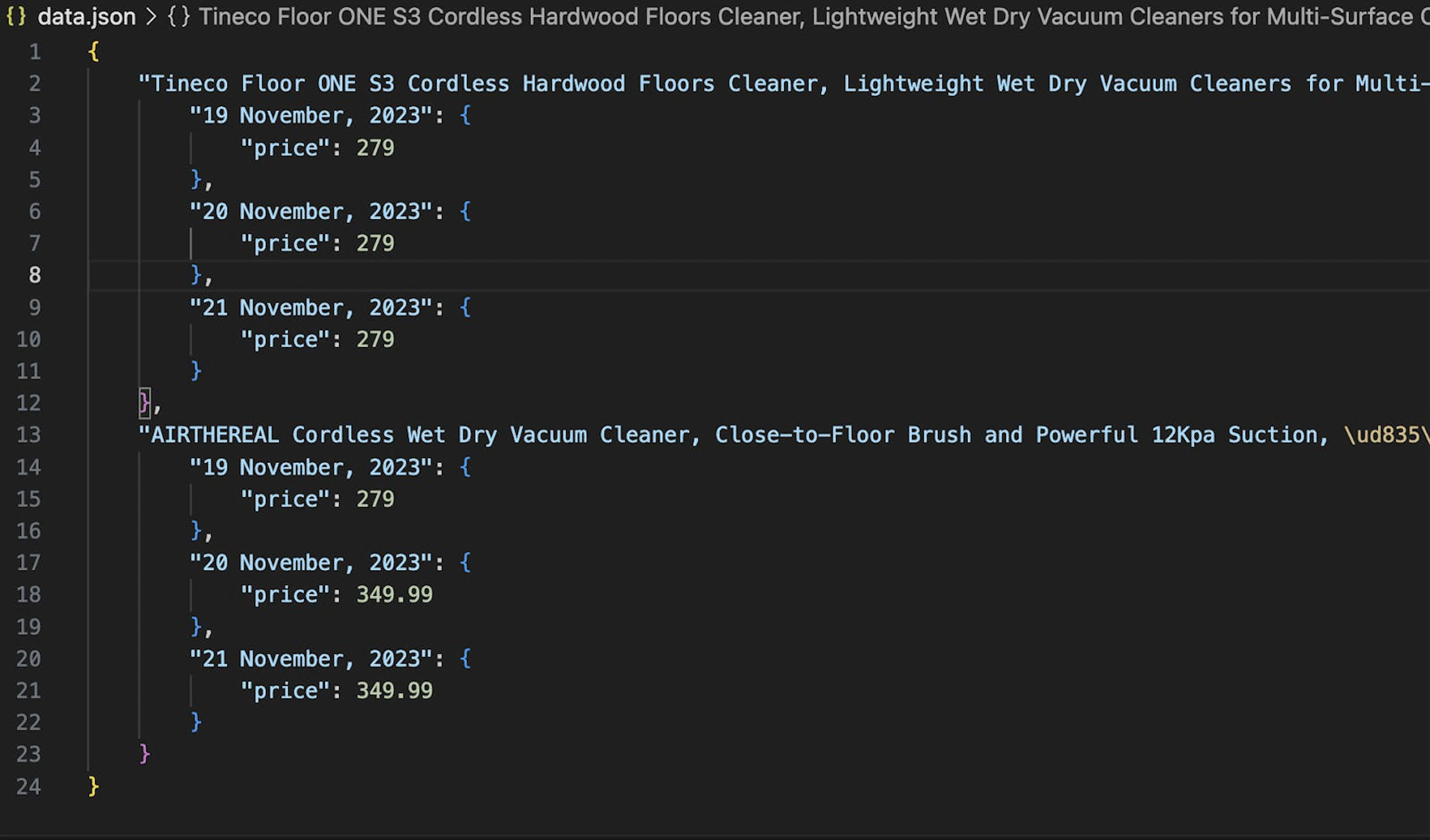Click the opening brace on line 14
Screen dimensions: 1430x840
[x=465, y=468]
